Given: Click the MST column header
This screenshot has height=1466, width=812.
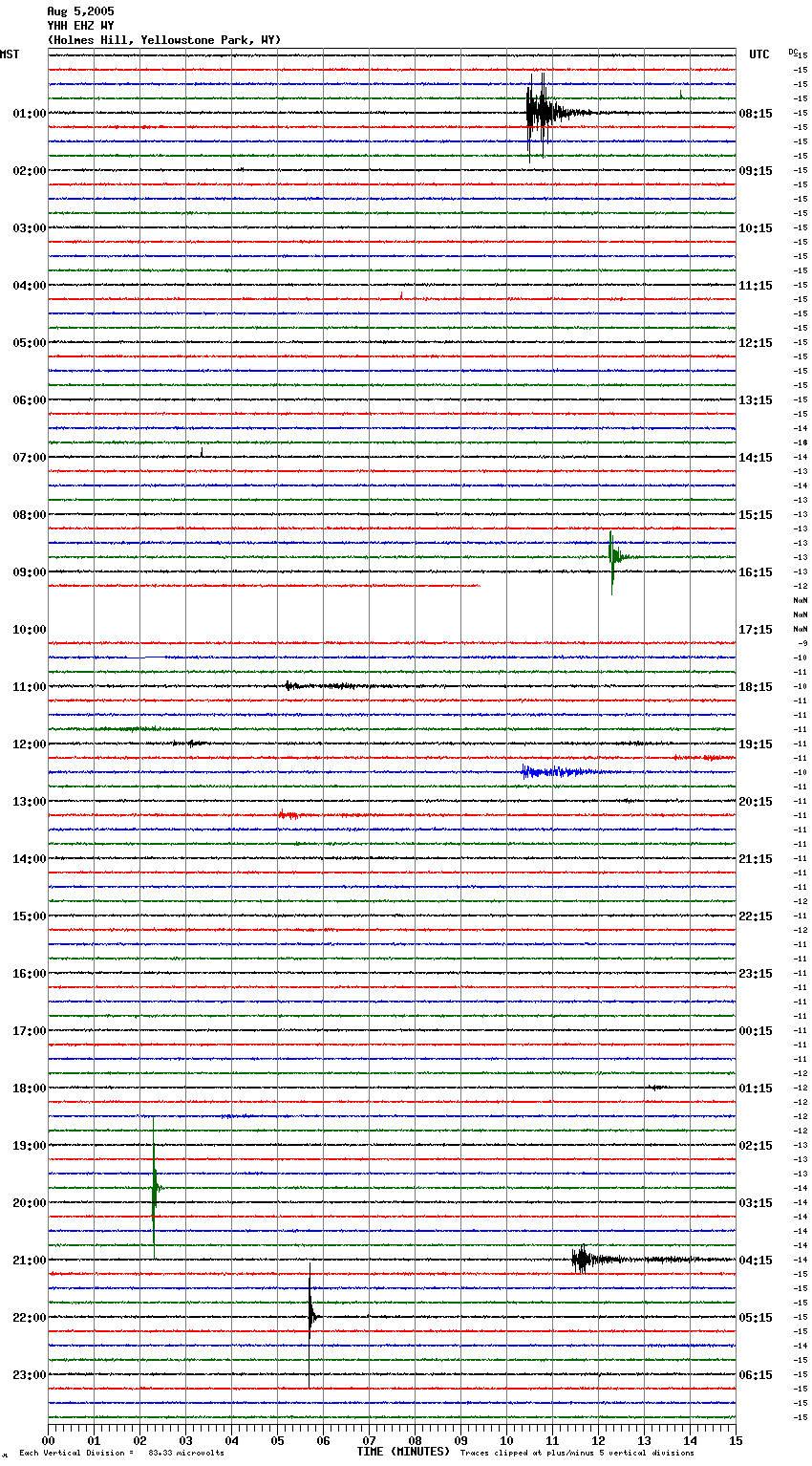Looking at the screenshot, I should pyautogui.click(x=10, y=54).
